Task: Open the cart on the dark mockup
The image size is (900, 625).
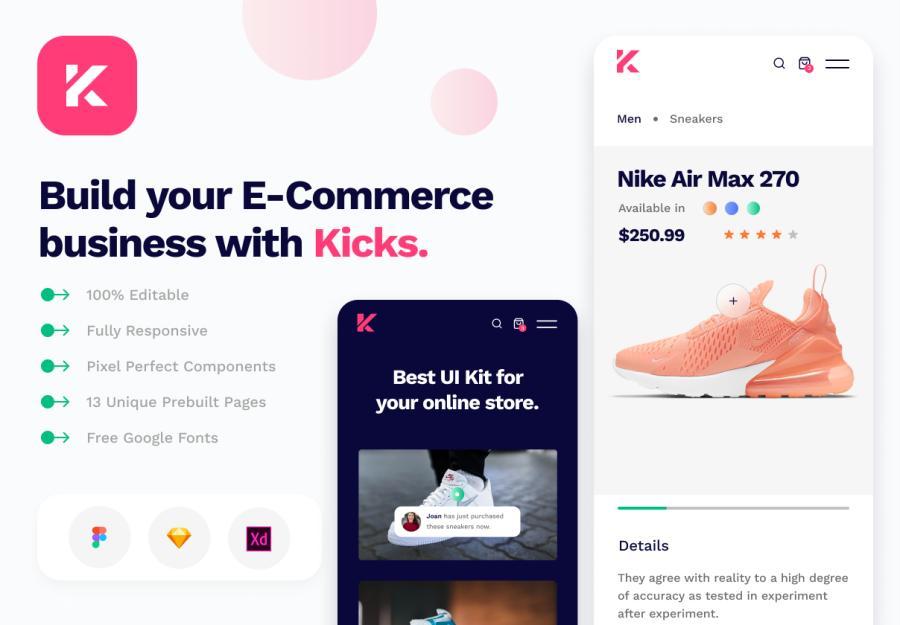Action: point(519,324)
